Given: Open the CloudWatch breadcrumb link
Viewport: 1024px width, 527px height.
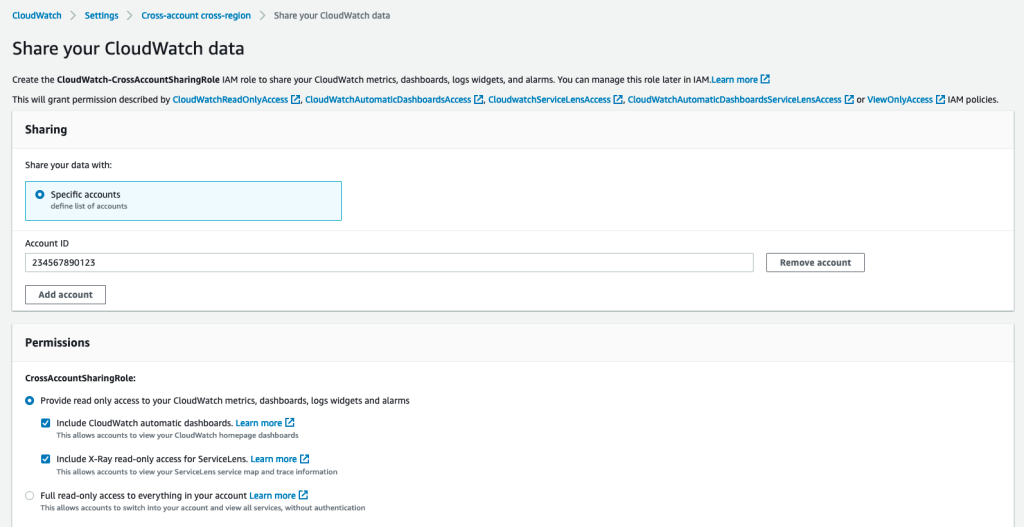Looking at the screenshot, I should click(37, 15).
